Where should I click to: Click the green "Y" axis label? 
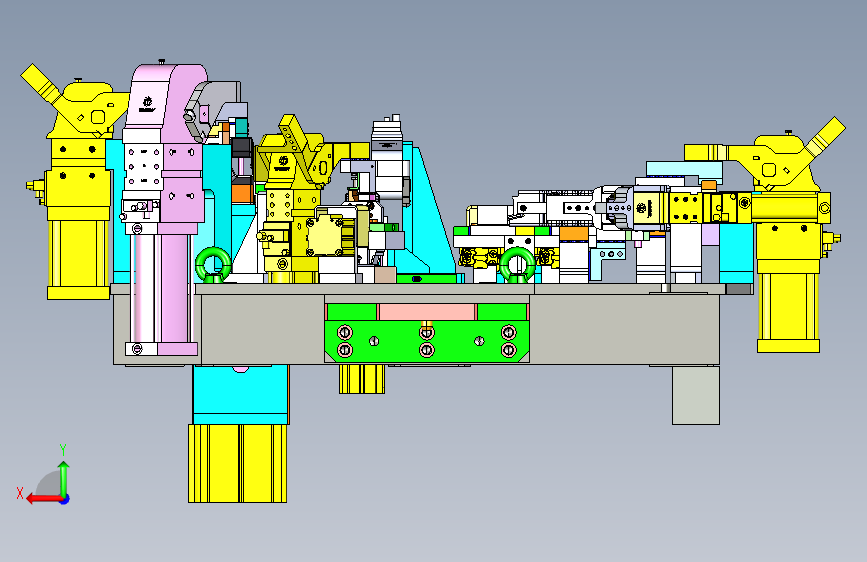coord(63,450)
